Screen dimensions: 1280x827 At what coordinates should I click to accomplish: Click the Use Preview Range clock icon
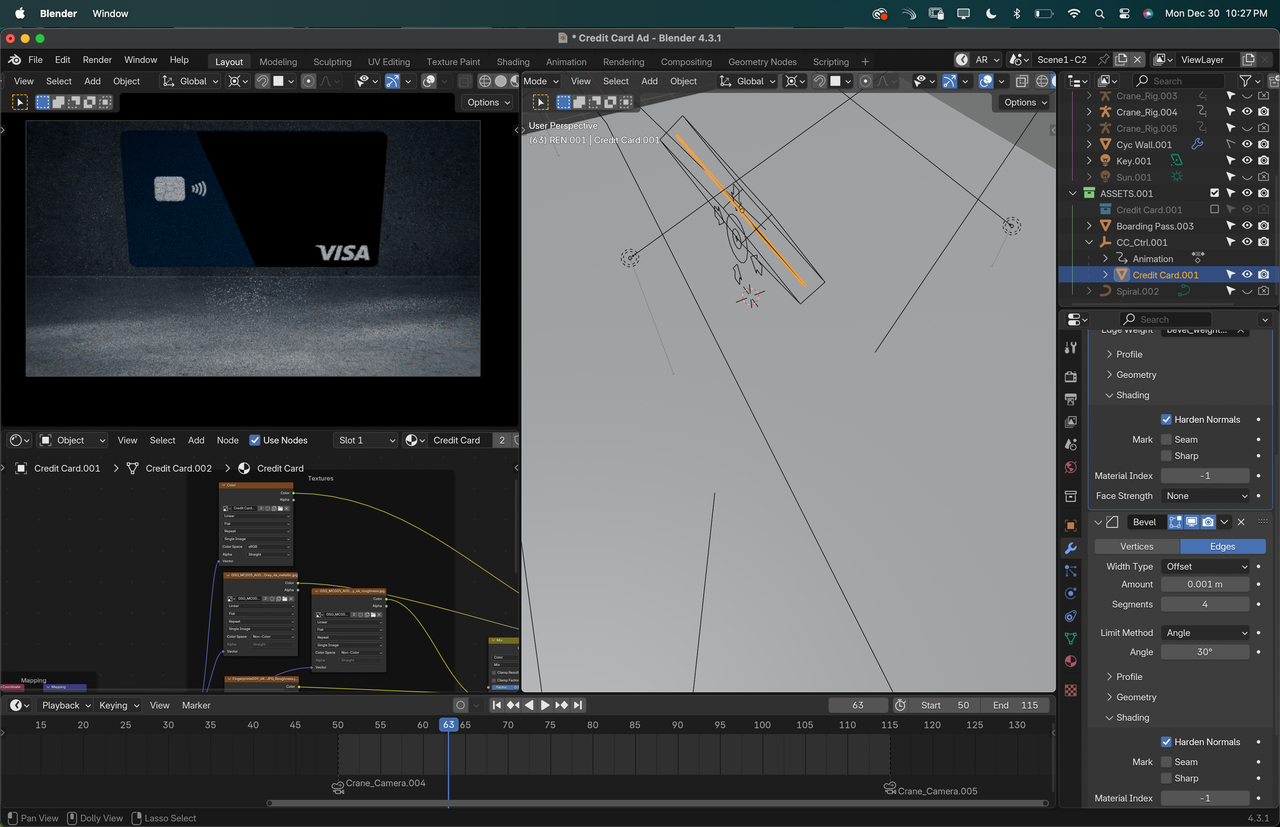900,705
